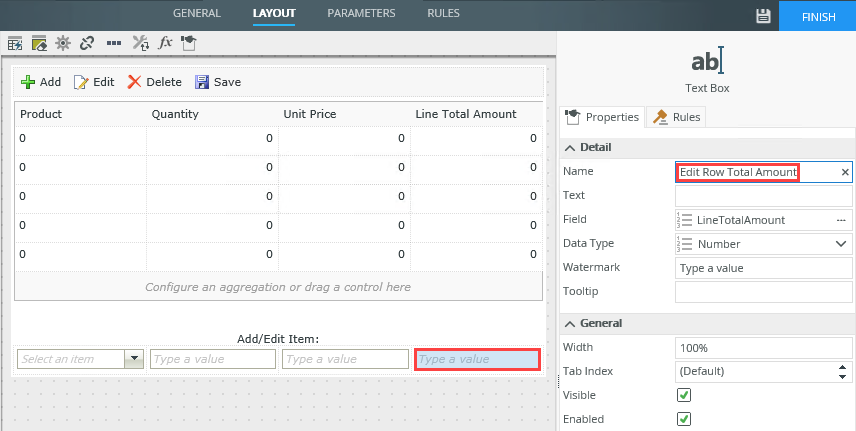
Task: Uncheck the Visible checkbox
Action: point(684,395)
